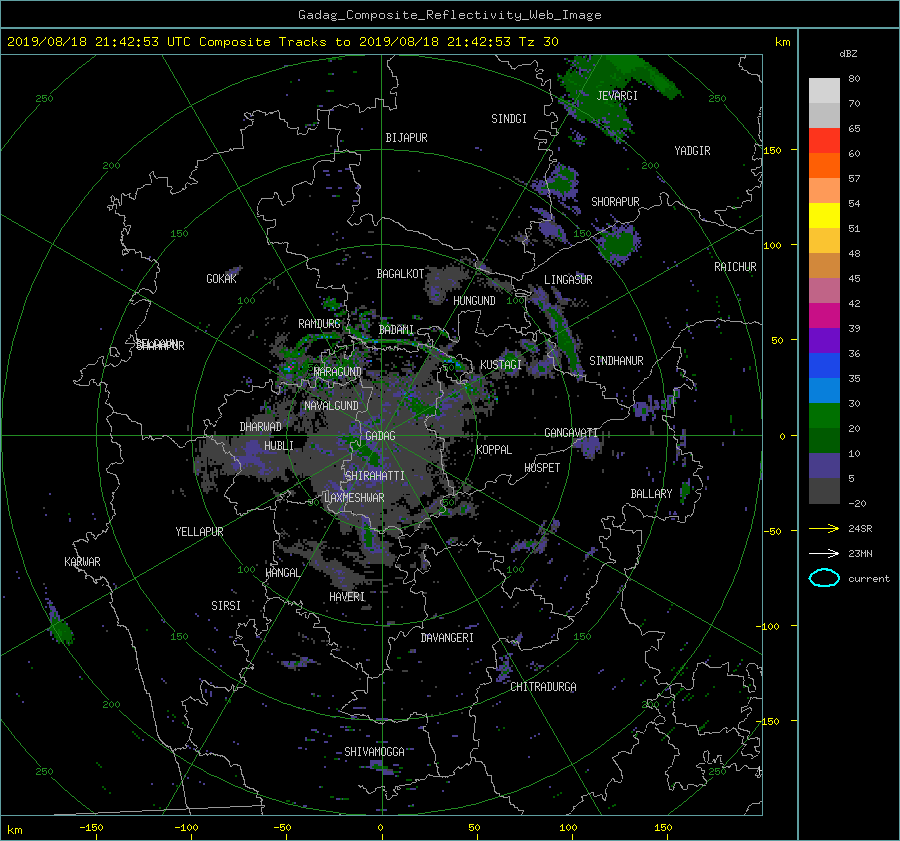Viewport: 900px width, 841px height.
Task: Click the 150 km right axis tick
Action: click(773, 150)
